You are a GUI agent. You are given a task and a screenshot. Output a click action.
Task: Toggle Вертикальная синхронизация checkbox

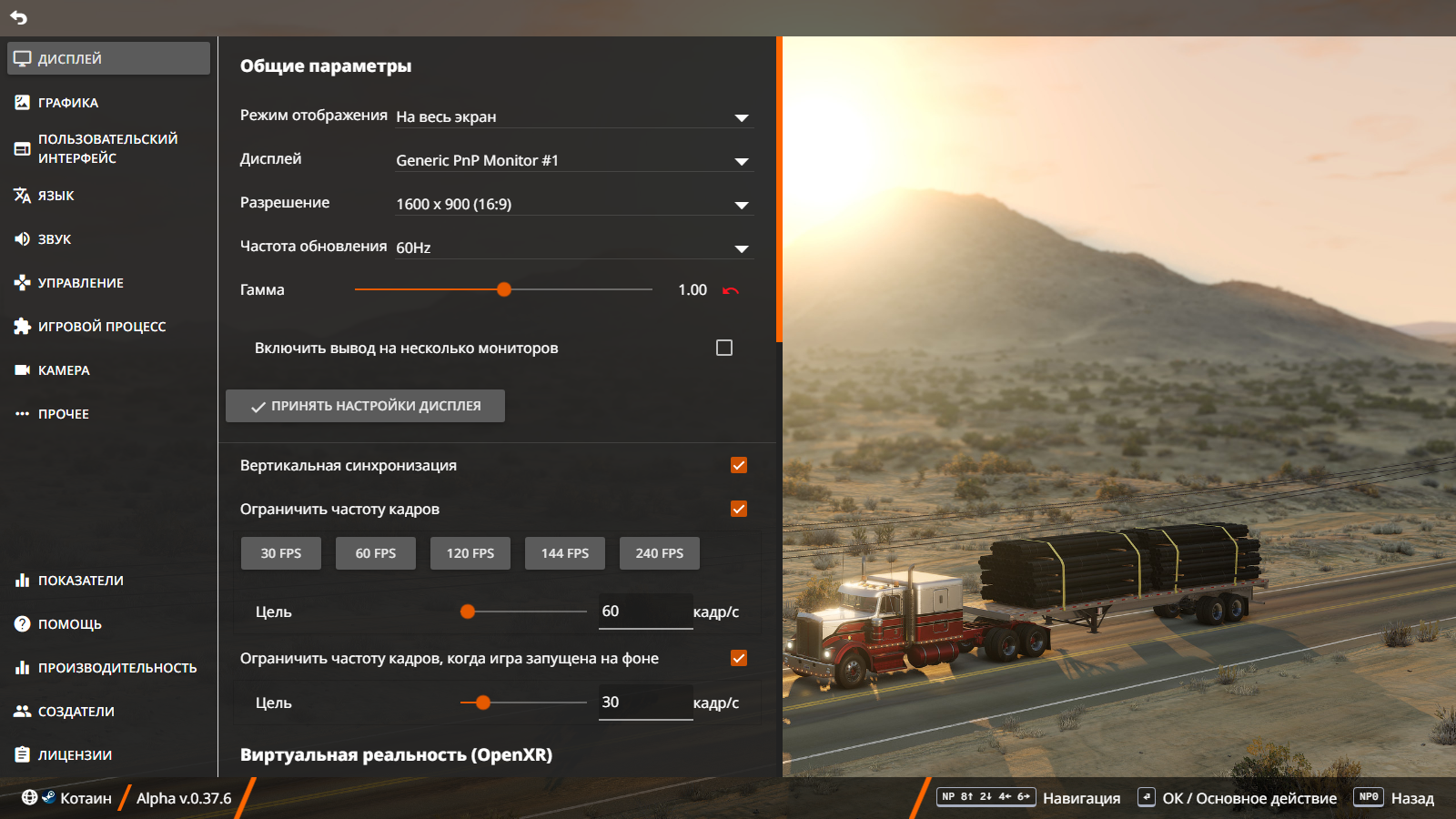click(739, 465)
